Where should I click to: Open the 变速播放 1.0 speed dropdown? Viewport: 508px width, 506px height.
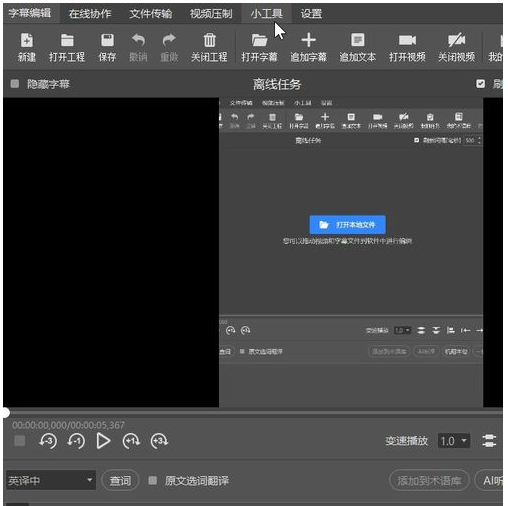coord(454,441)
